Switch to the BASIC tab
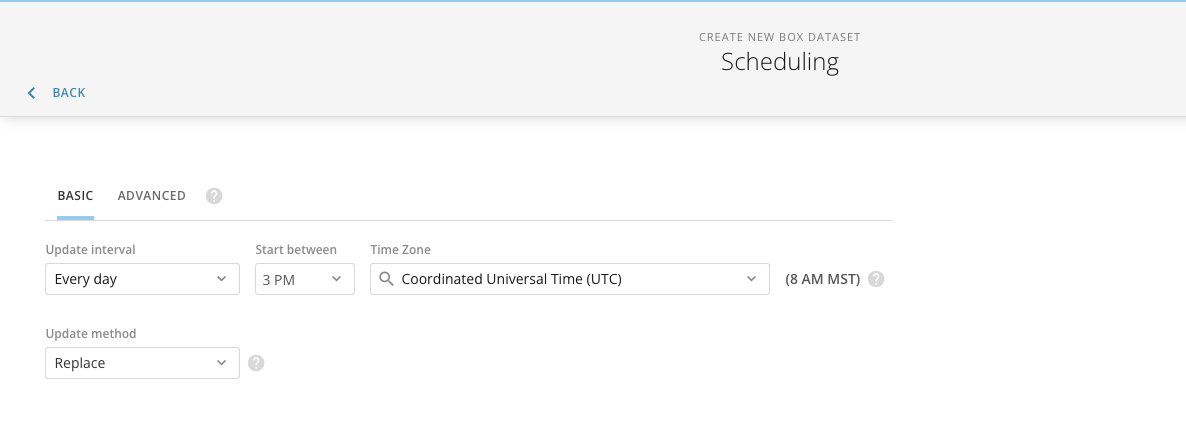The width and height of the screenshot is (1186, 448). coord(76,195)
